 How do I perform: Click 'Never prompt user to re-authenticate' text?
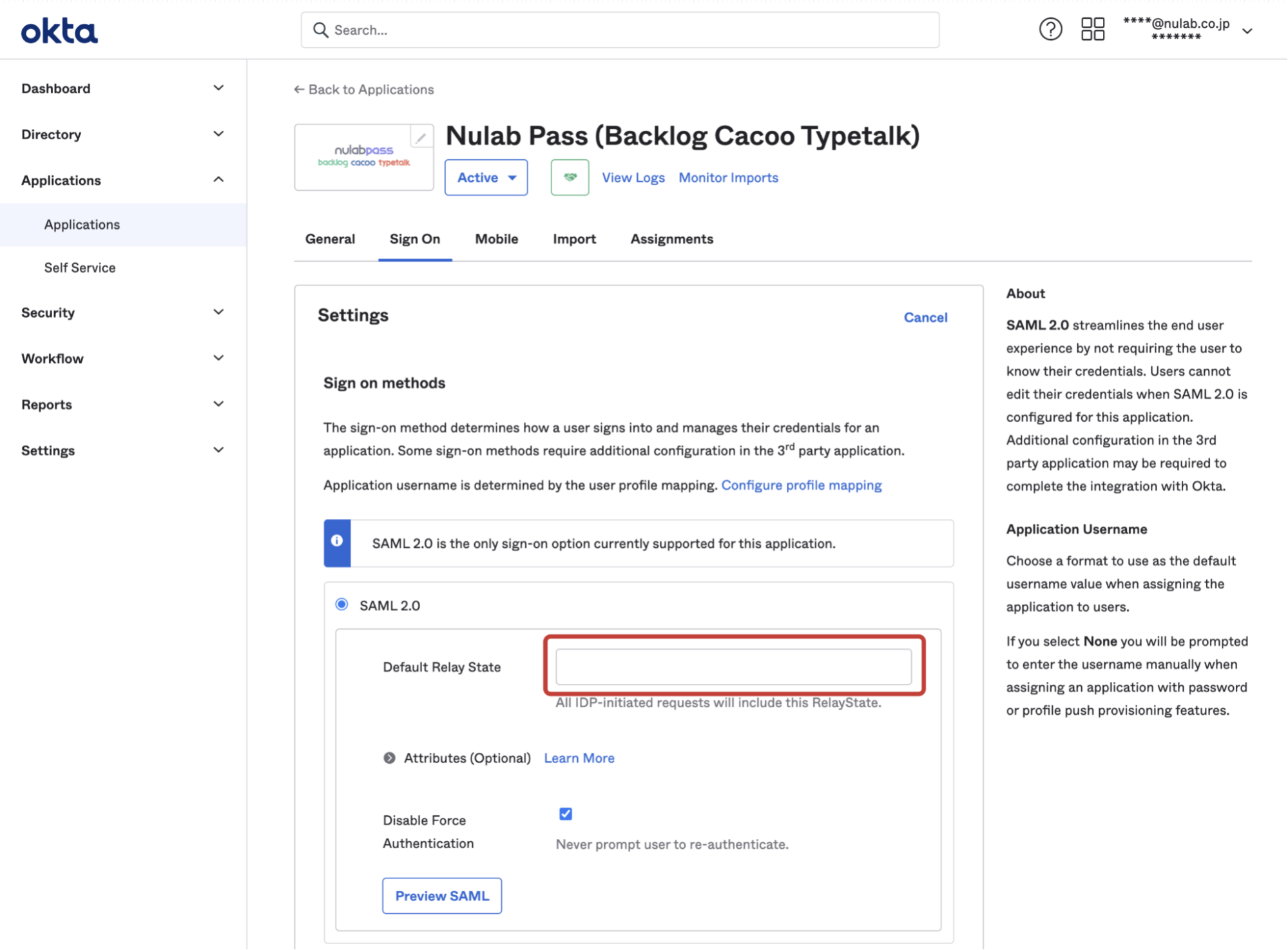point(671,844)
